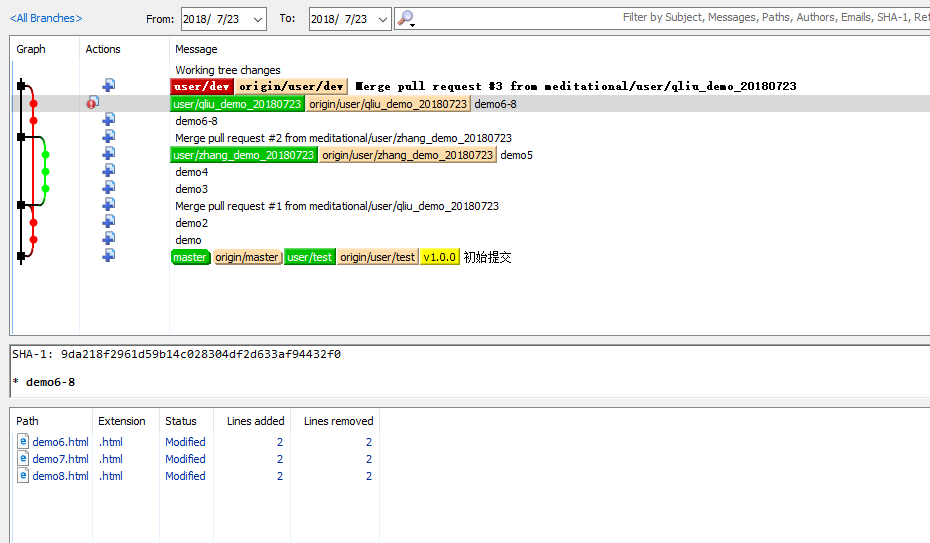Viewport: 930px width, 543px height.
Task: Click the demo6.html file icon
Action: [x=24, y=442]
